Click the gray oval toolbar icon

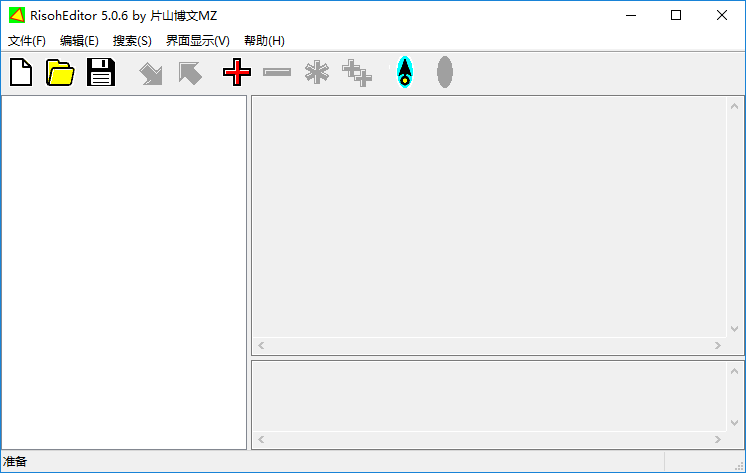[x=445, y=72]
